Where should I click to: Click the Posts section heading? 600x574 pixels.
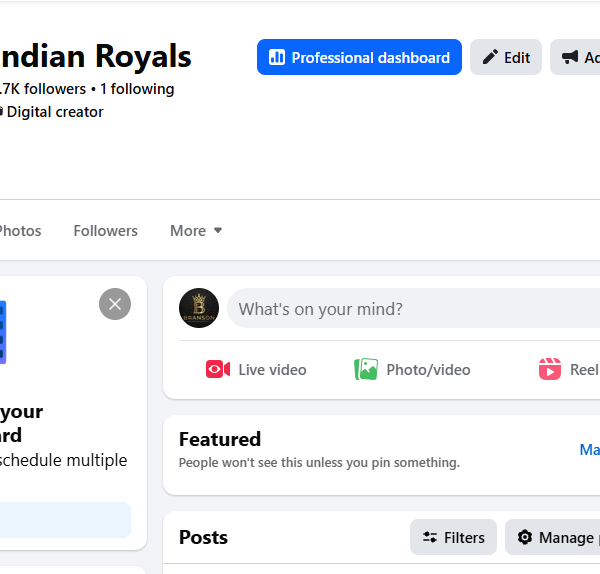[203, 537]
